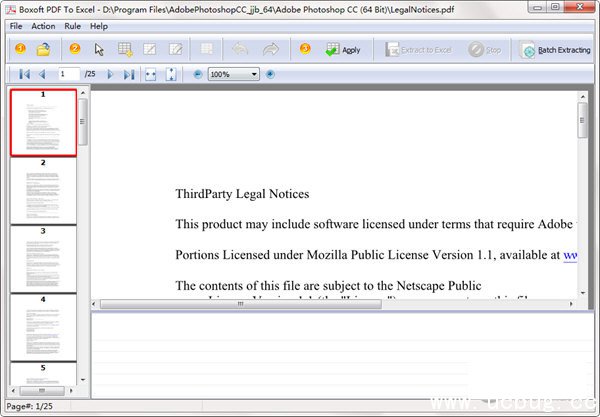Open a PDF with the folder icon
The height and width of the screenshot is (417, 600).
(x=43, y=49)
